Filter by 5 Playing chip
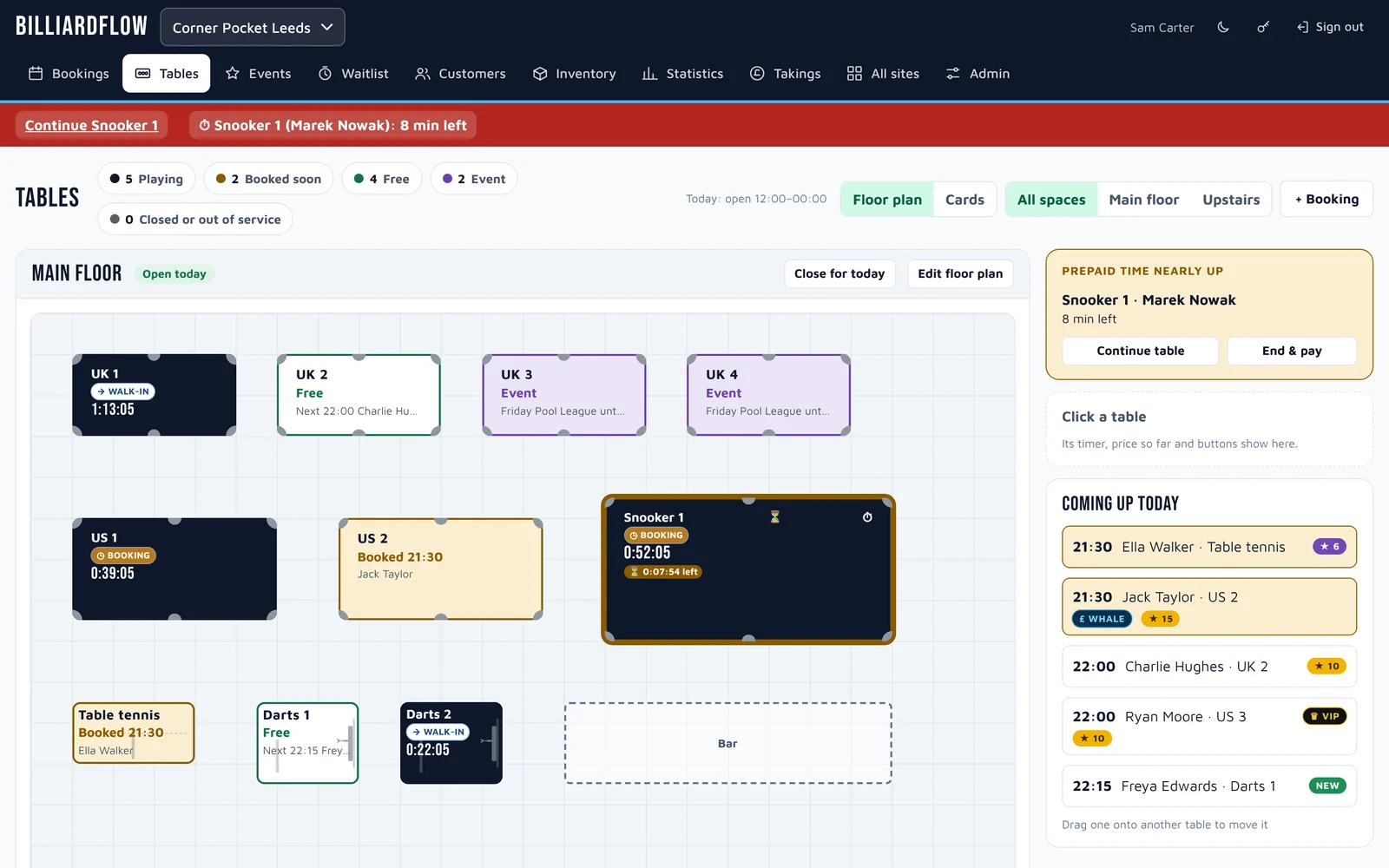This screenshot has width=1389, height=868. (146, 179)
